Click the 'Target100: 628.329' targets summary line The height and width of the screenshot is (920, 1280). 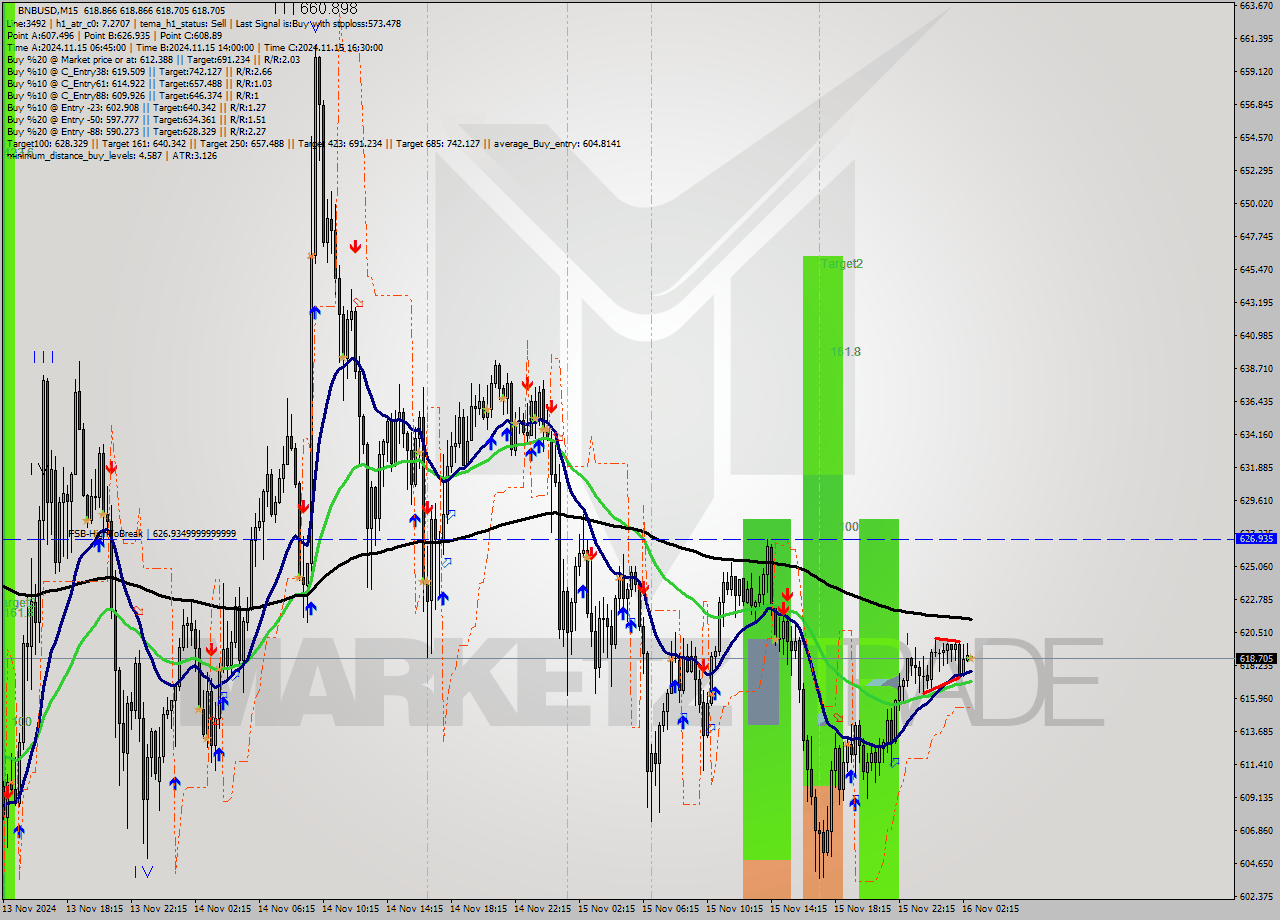(x=313, y=143)
